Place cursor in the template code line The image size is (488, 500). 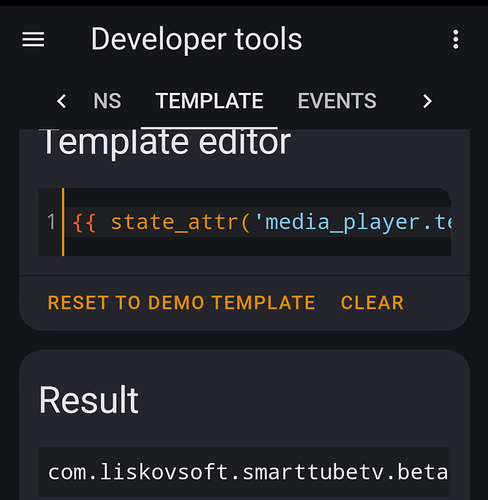[258, 222]
